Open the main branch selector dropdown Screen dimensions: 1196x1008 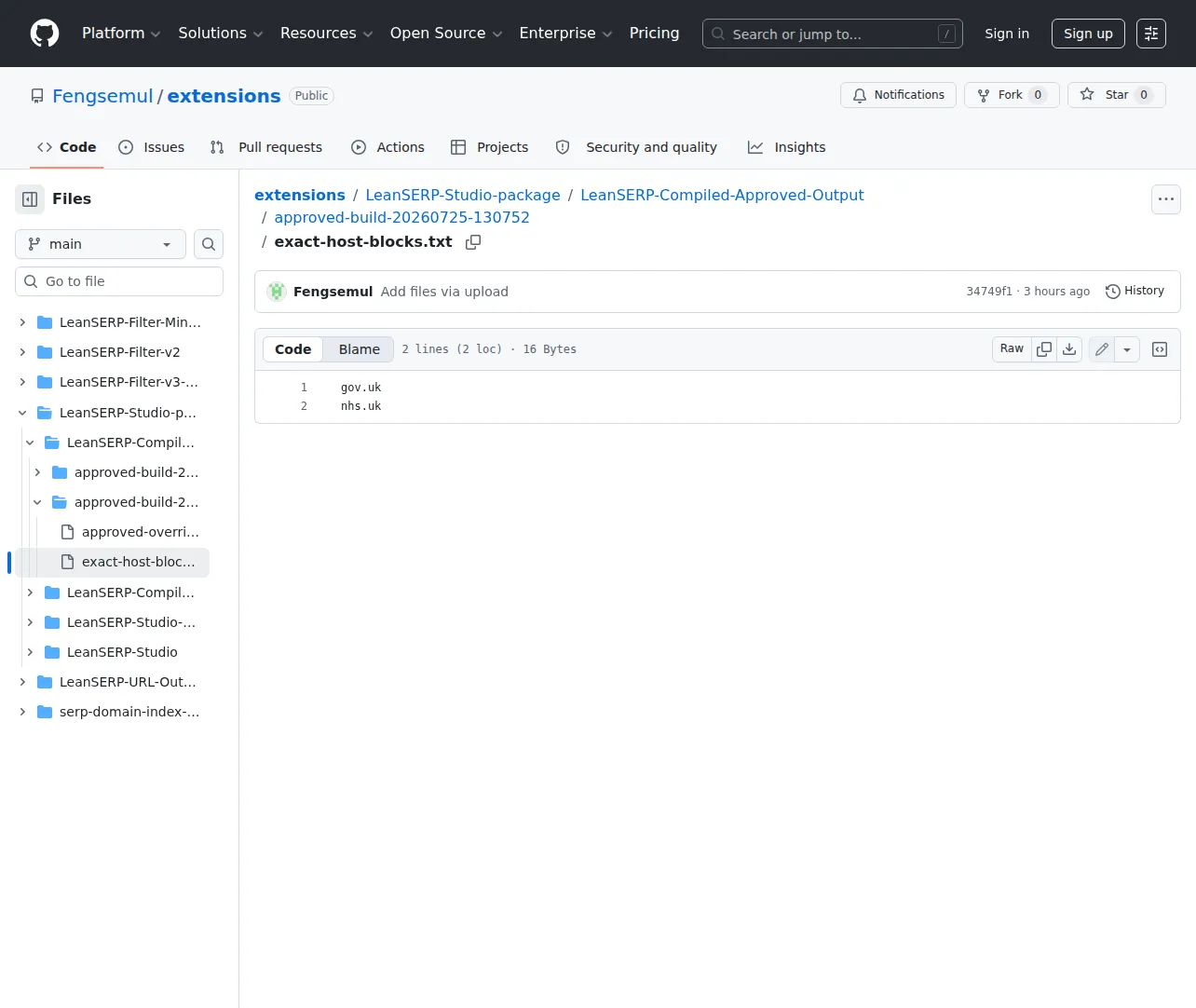101,244
